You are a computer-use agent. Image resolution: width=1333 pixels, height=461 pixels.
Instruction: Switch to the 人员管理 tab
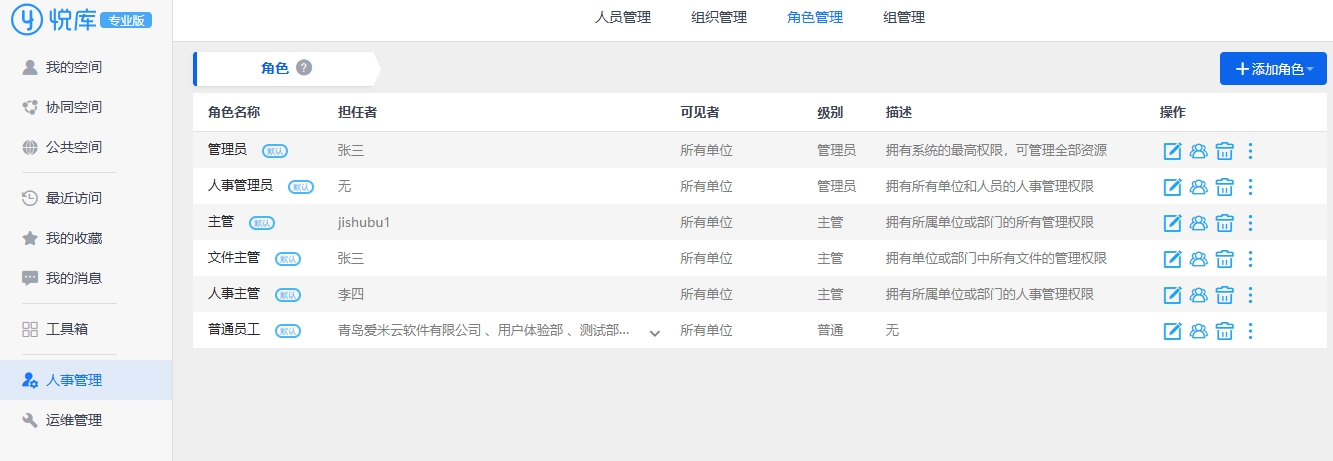(x=622, y=17)
